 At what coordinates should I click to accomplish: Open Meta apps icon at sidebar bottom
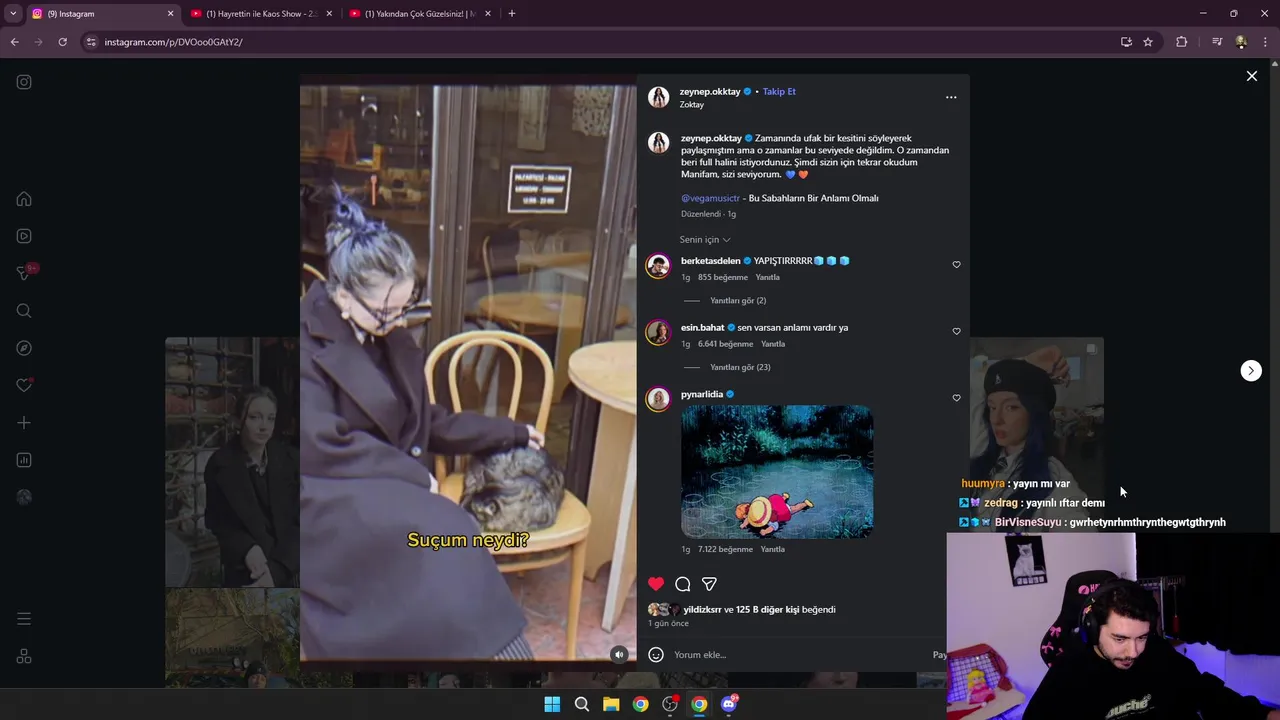24,656
